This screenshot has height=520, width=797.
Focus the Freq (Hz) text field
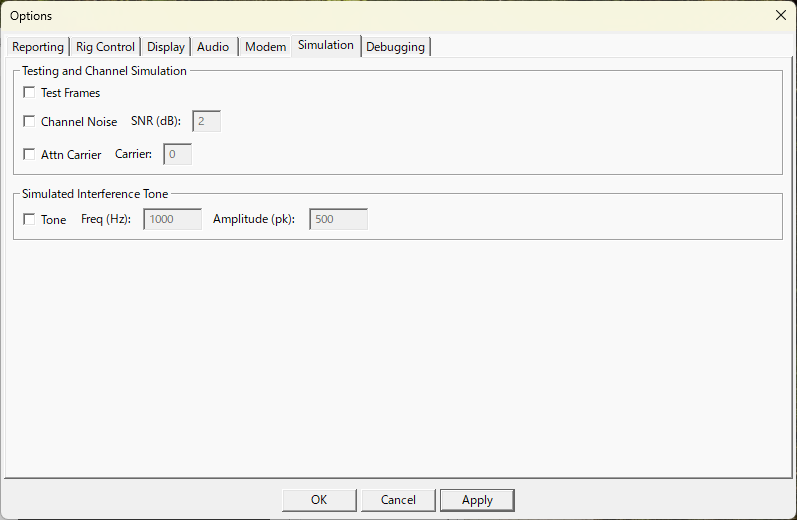tap(173, 219)
